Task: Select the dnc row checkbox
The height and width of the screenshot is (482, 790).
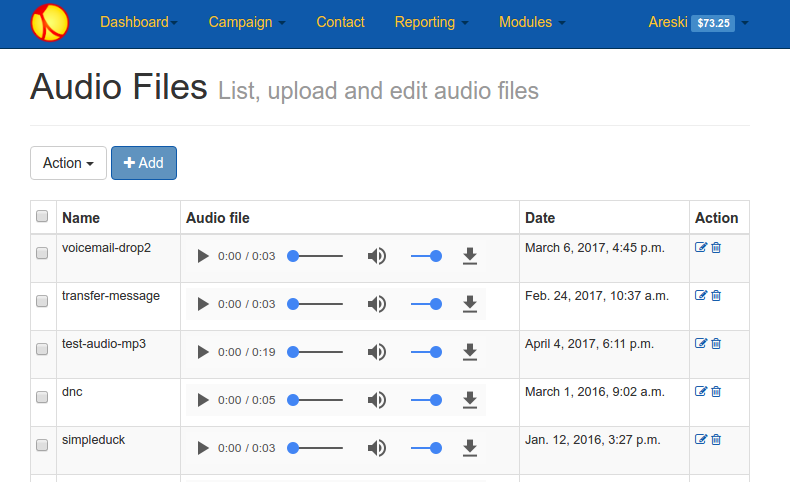Action: click(42, 397)
